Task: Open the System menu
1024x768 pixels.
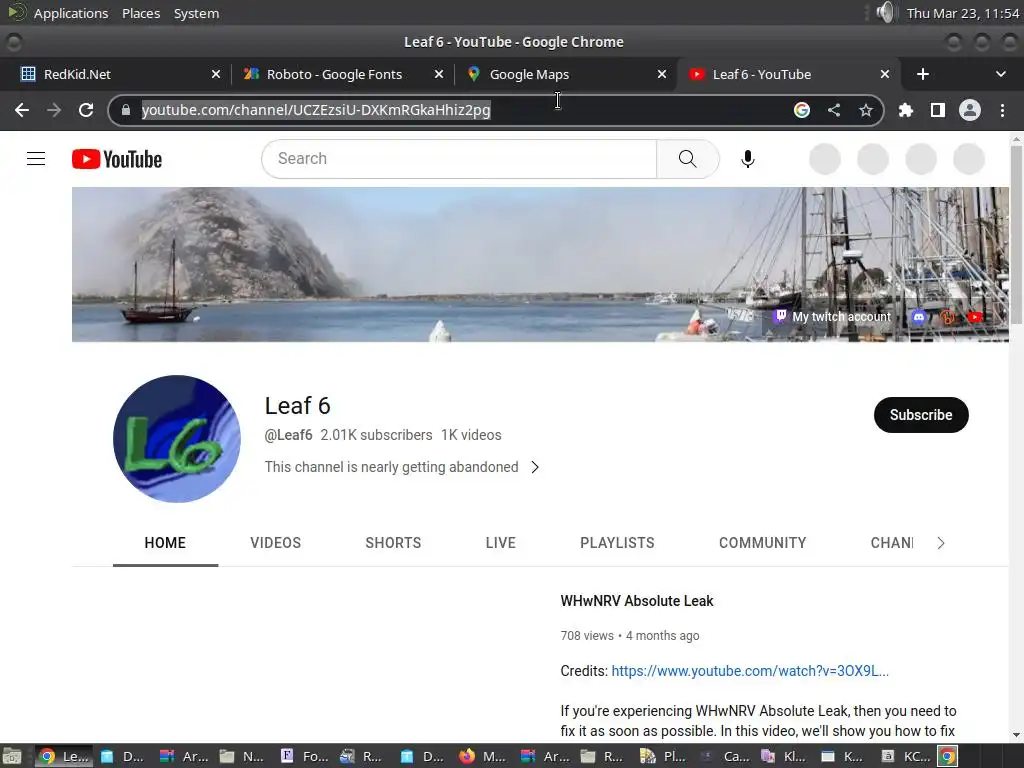Action: (197, 13)
